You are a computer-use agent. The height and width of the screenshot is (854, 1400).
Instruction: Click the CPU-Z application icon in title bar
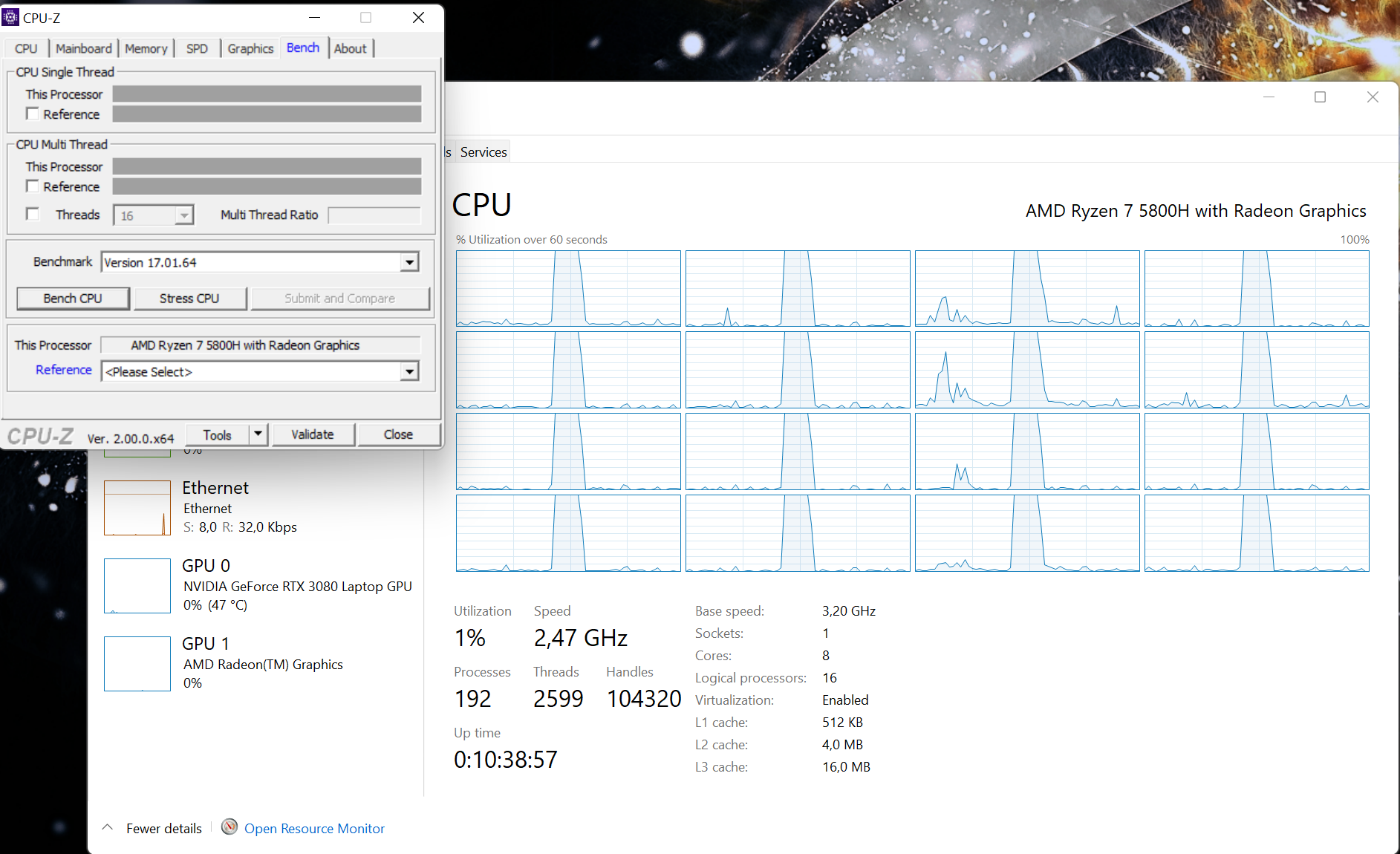10,17
